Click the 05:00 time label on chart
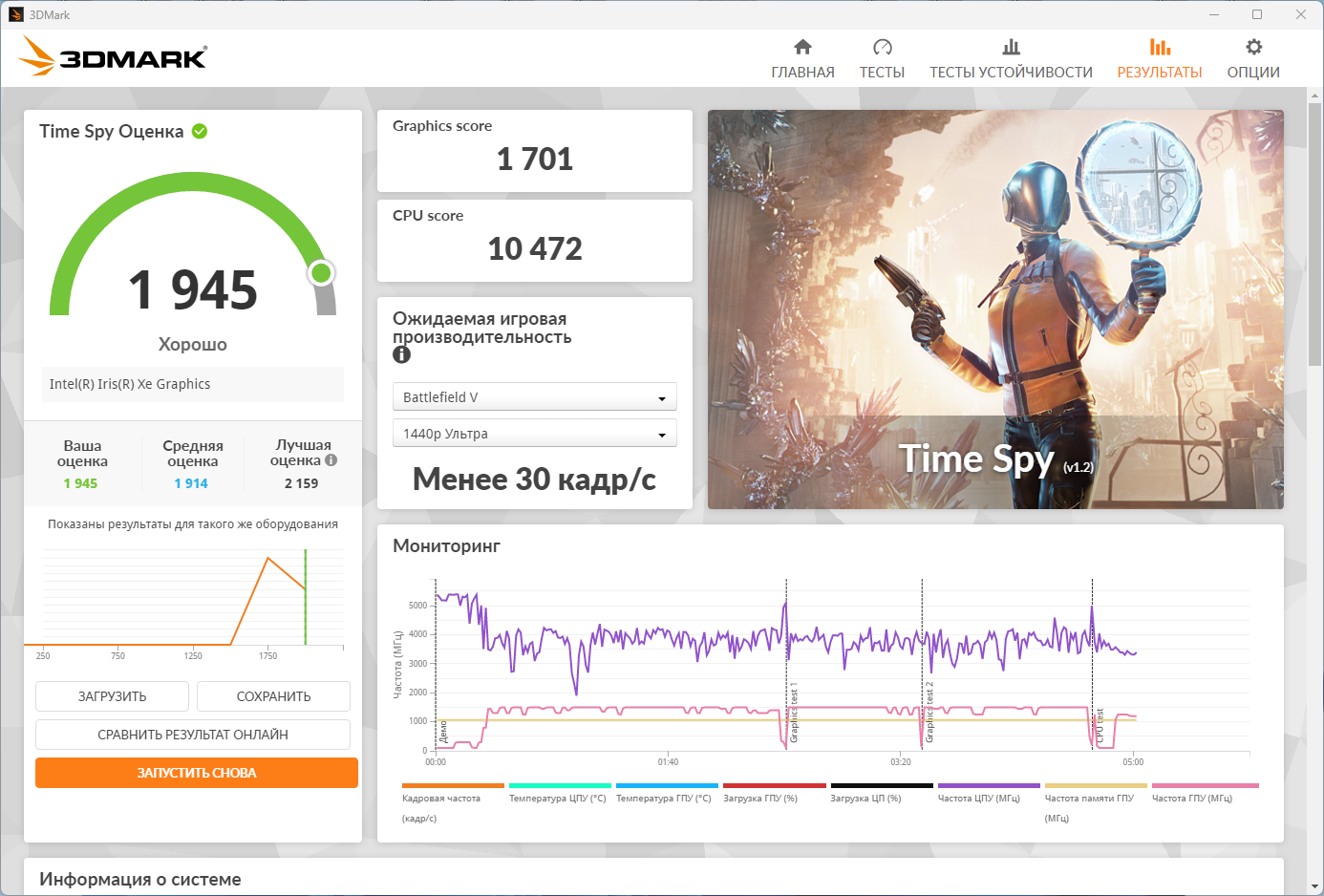1324x896 pixels. coord(1133,761)
